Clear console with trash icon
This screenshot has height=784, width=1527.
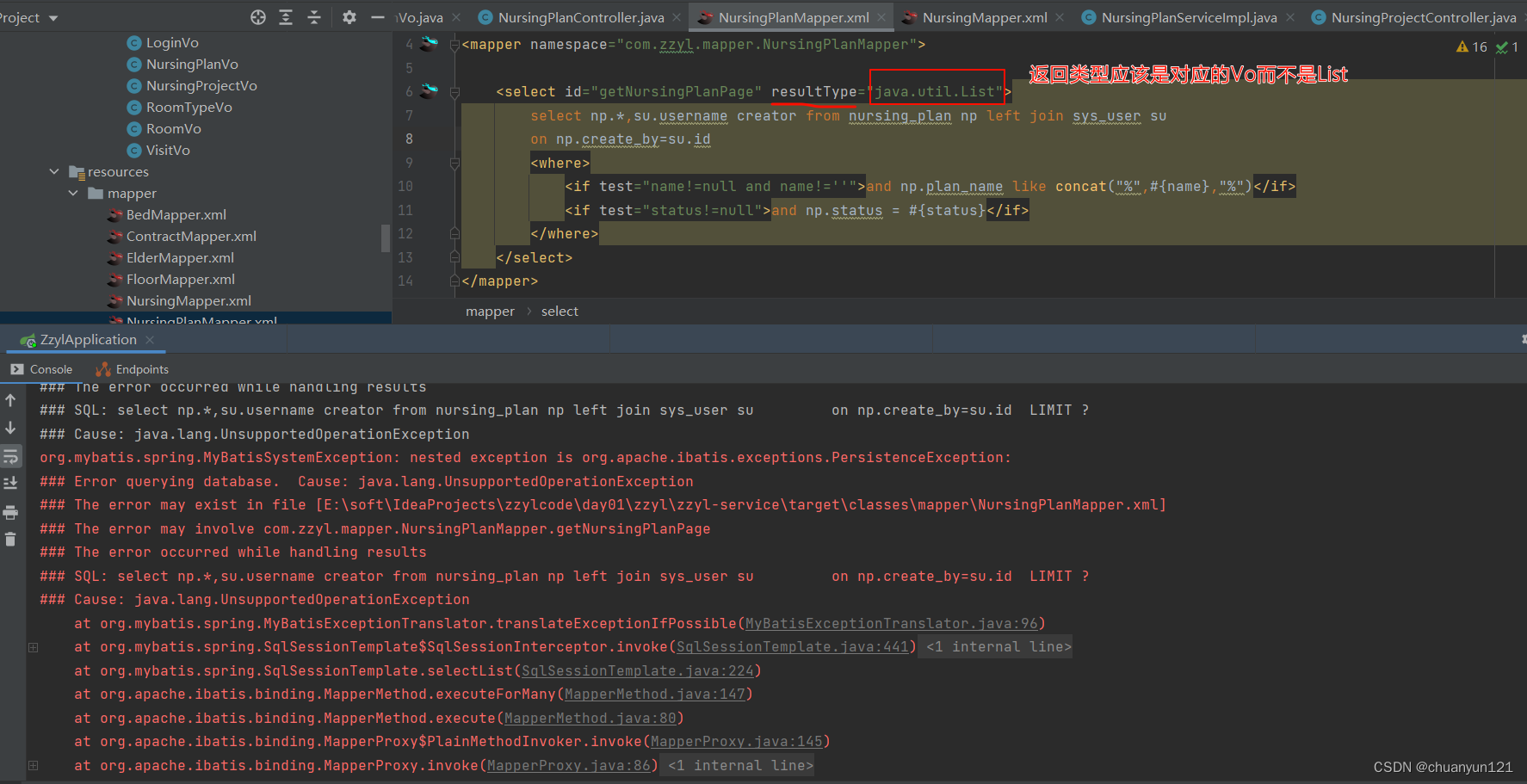(10, 540)
